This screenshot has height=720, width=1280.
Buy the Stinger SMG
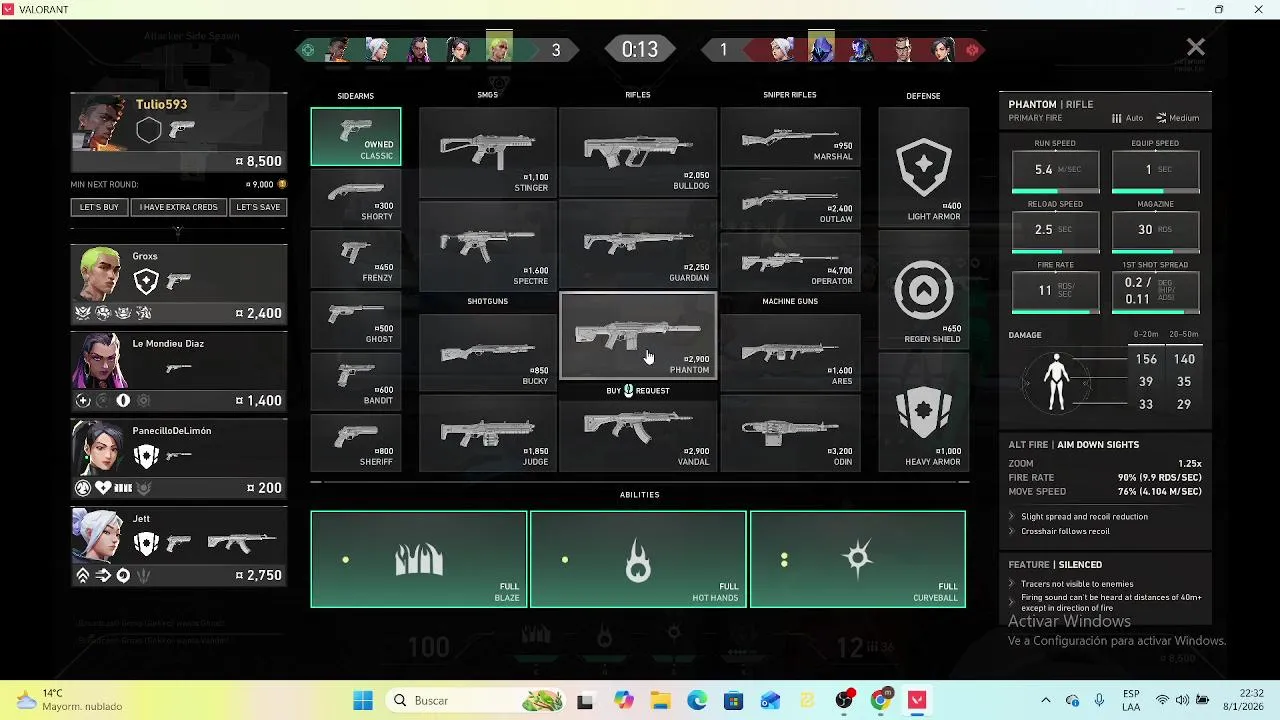click(488, 152)
